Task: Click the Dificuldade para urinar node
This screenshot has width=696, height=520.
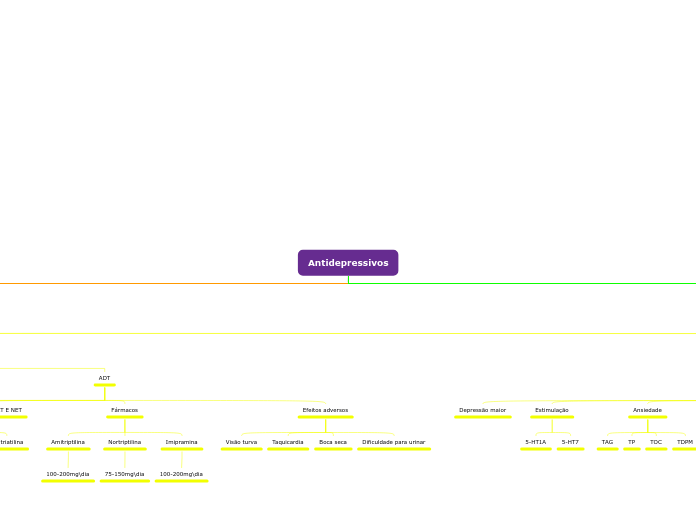Action: click(394, 442)
